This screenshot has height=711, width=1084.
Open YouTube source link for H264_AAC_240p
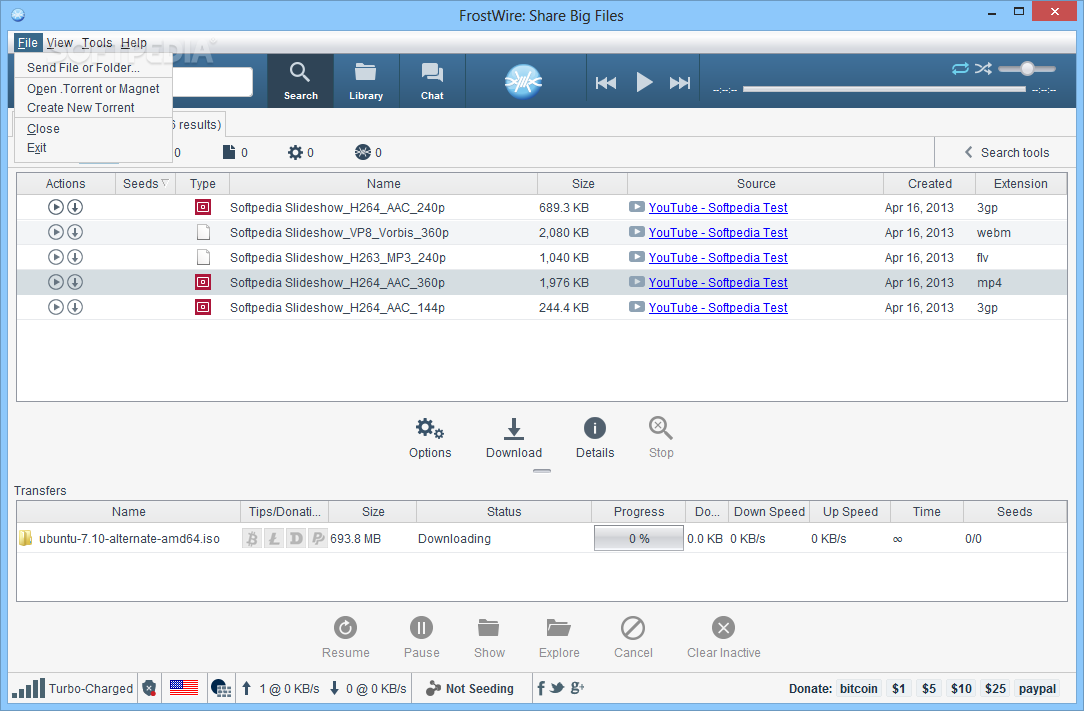click(718, 207)
